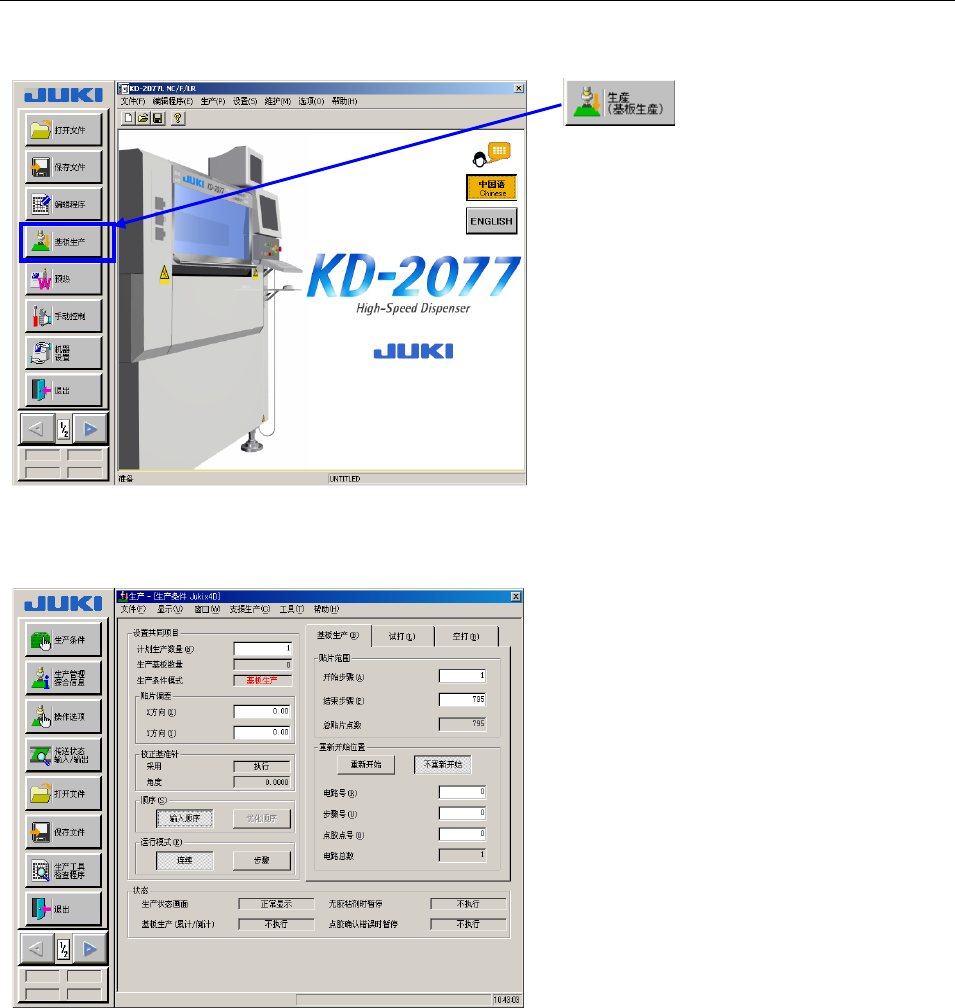Image resolution: width=955 pixels, height=1008 pixels.
Task: Open 手动控制 manual control in KD-2077 sidebar
Action: [64, 316]
